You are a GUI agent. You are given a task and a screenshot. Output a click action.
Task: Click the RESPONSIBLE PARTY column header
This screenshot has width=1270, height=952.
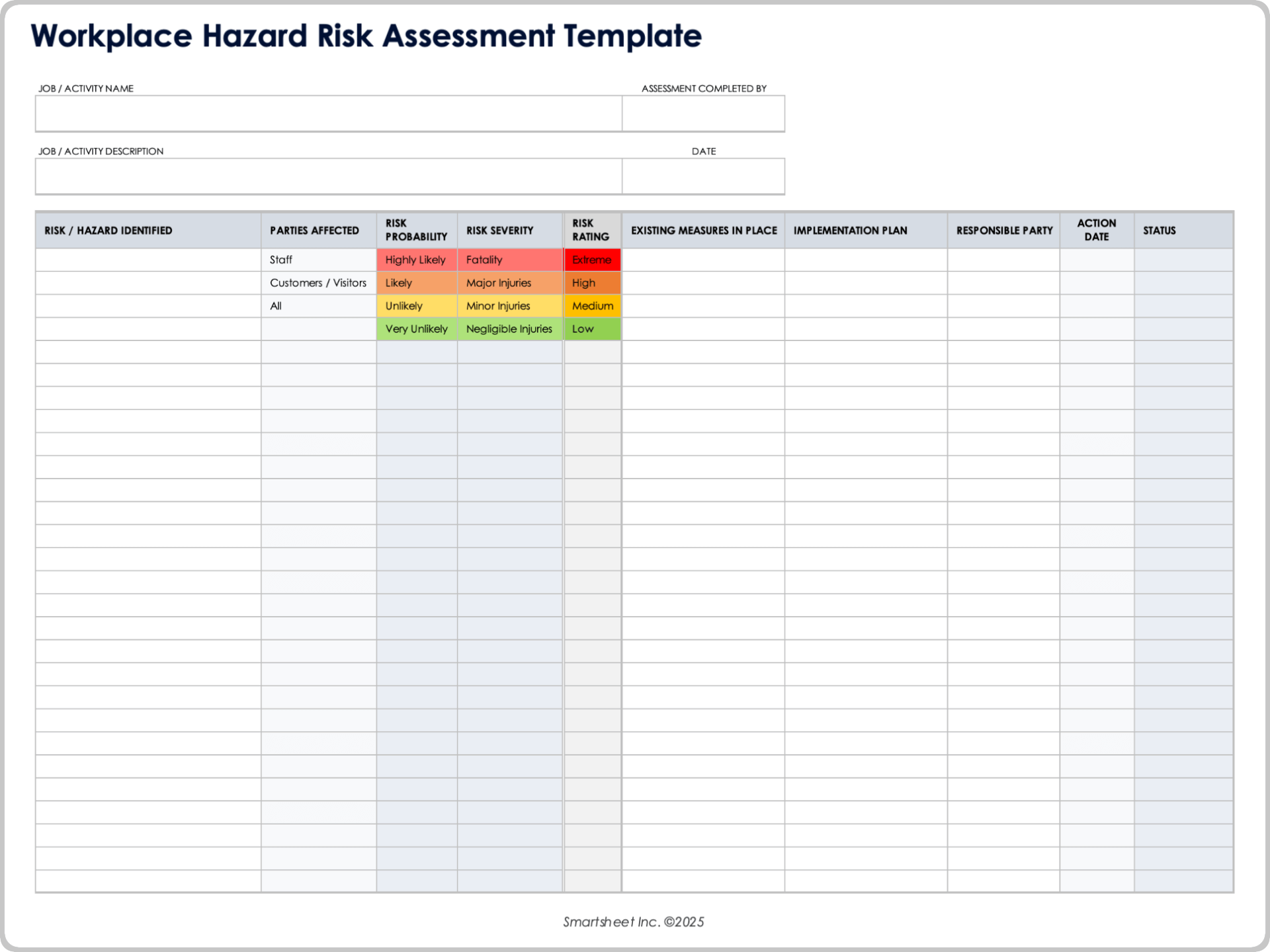click(x=1004, y=230)
